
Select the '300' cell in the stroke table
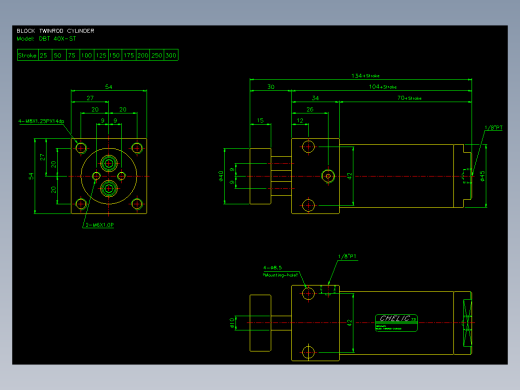171,55
